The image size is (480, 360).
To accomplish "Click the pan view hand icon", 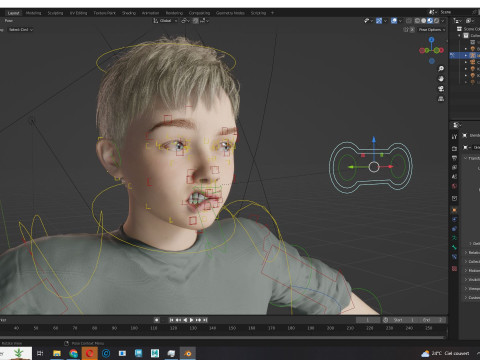I will pyautogui.click(x=441, y=79).
